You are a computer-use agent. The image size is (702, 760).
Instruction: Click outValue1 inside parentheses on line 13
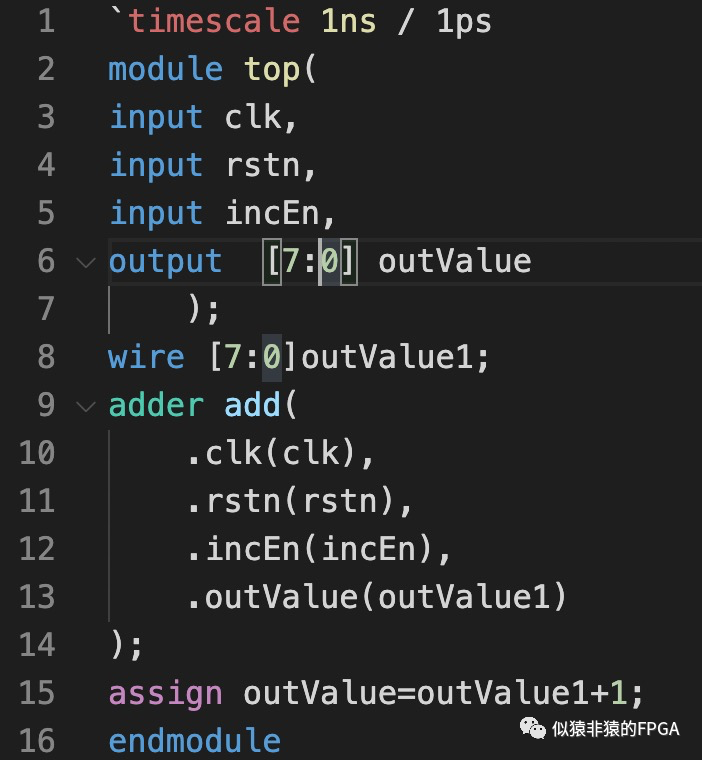(464, 597)
